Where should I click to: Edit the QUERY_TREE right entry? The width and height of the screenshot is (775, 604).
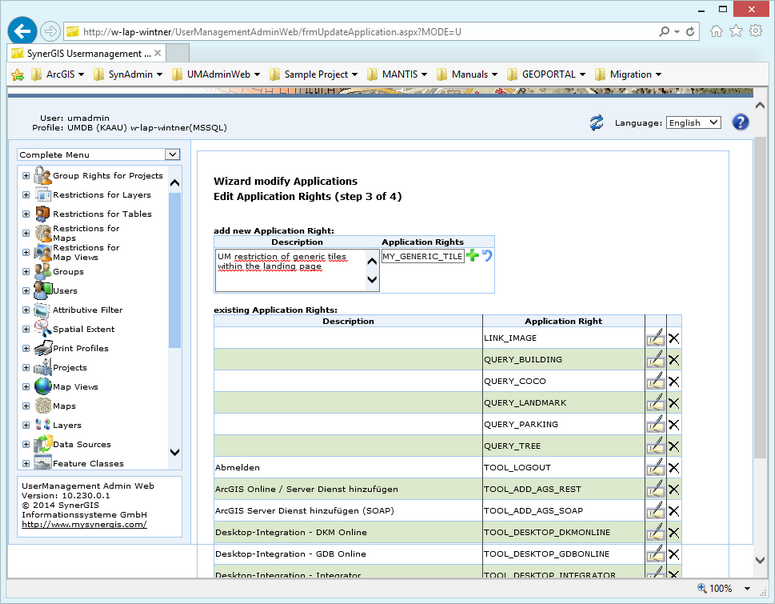point(655,446)
